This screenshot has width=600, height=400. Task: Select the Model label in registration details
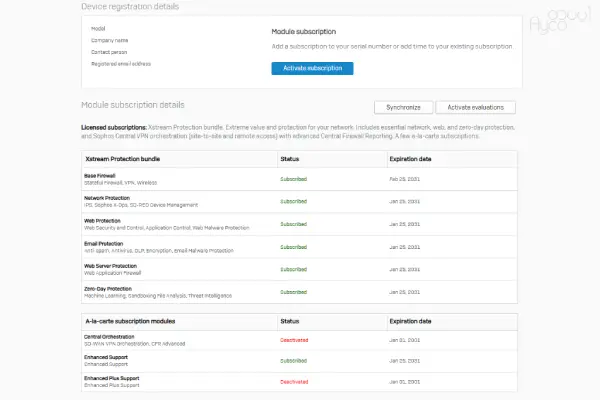(x=98, y=29)
